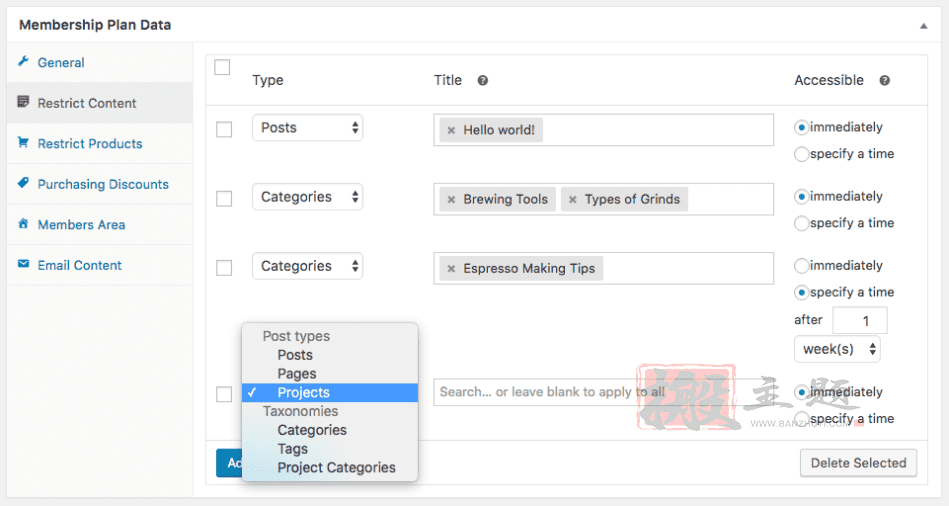Open the week(s) period dropdown

point(837,349)
